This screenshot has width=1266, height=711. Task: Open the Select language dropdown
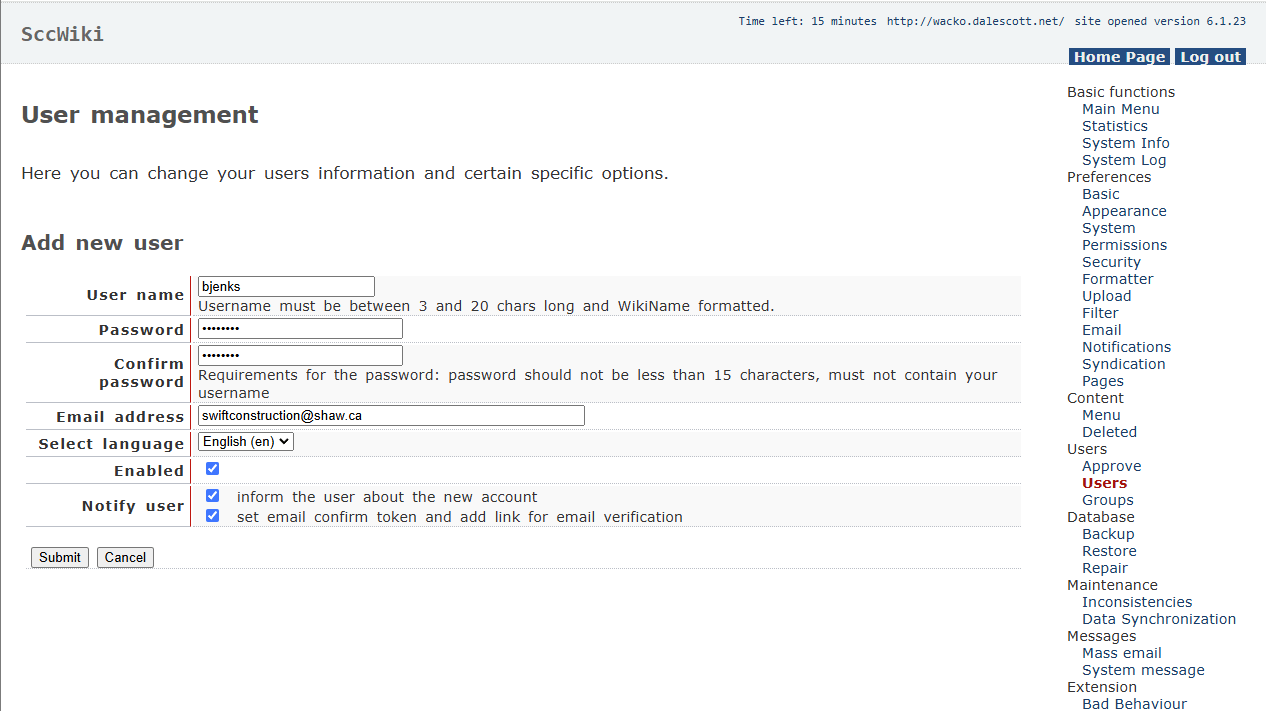click(x=246, y=441)
